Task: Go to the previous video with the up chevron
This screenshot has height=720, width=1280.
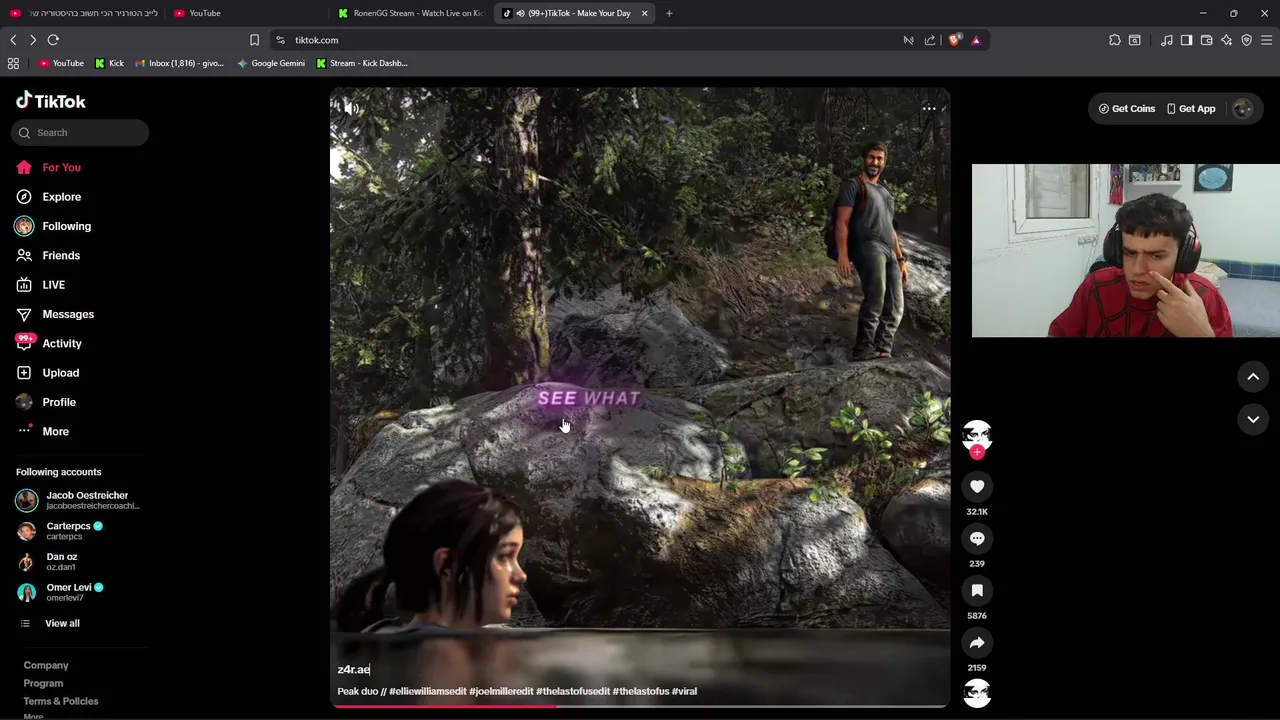Action: point(1253,376)
